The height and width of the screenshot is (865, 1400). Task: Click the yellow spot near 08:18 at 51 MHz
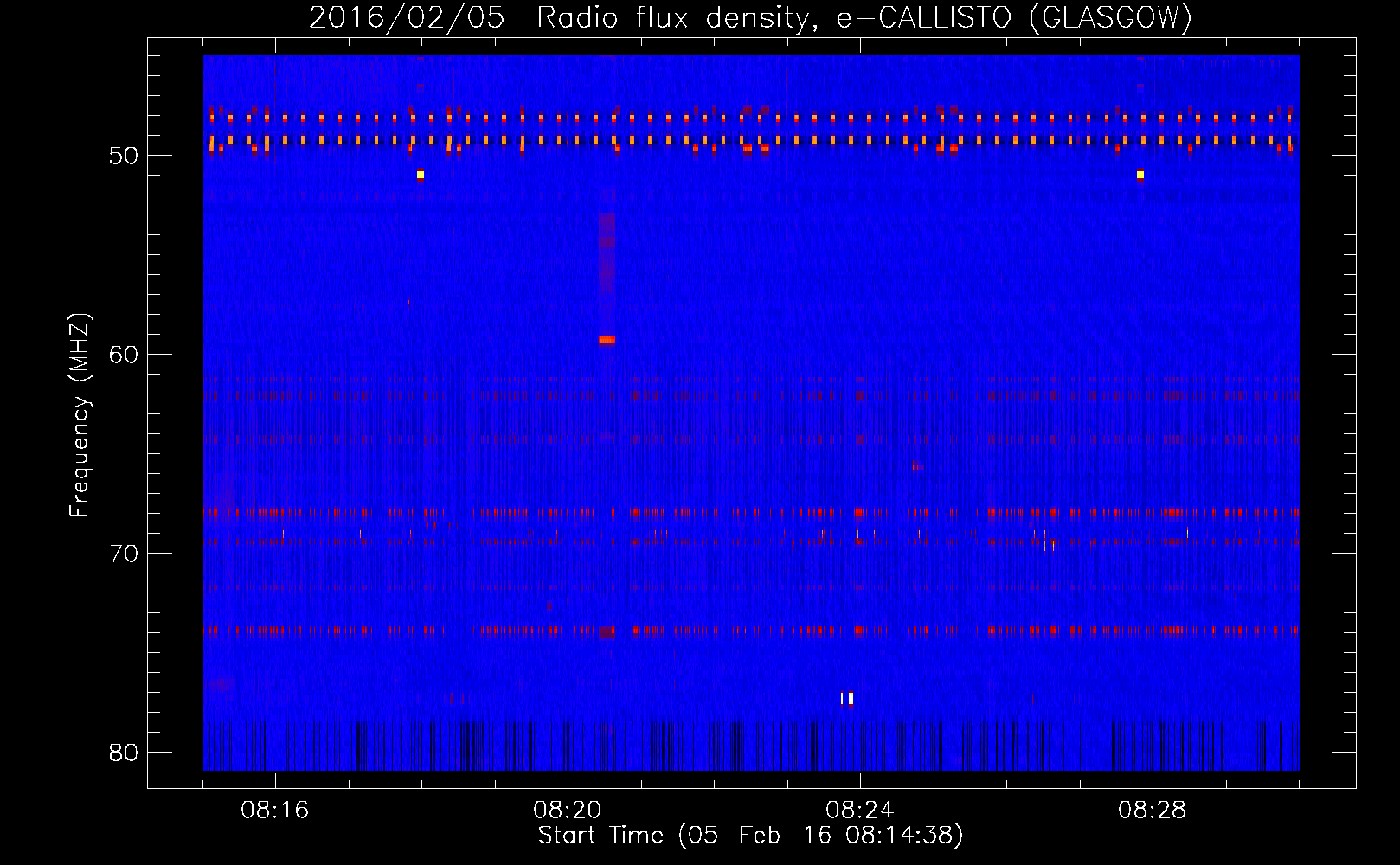[421, 175]
